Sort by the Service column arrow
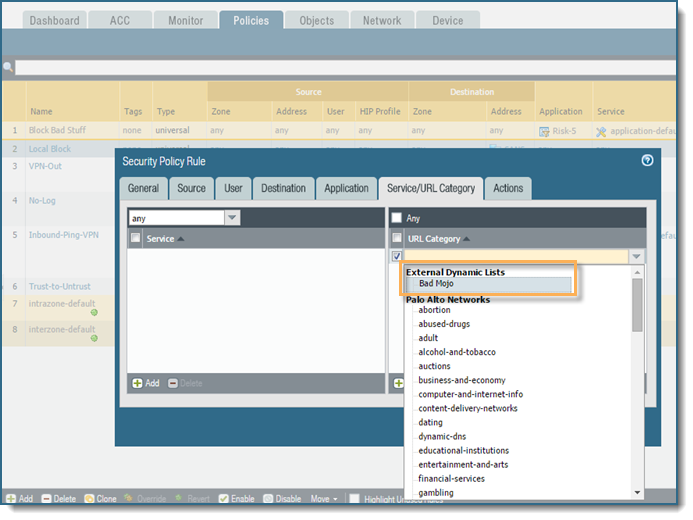 click(180, 239)
